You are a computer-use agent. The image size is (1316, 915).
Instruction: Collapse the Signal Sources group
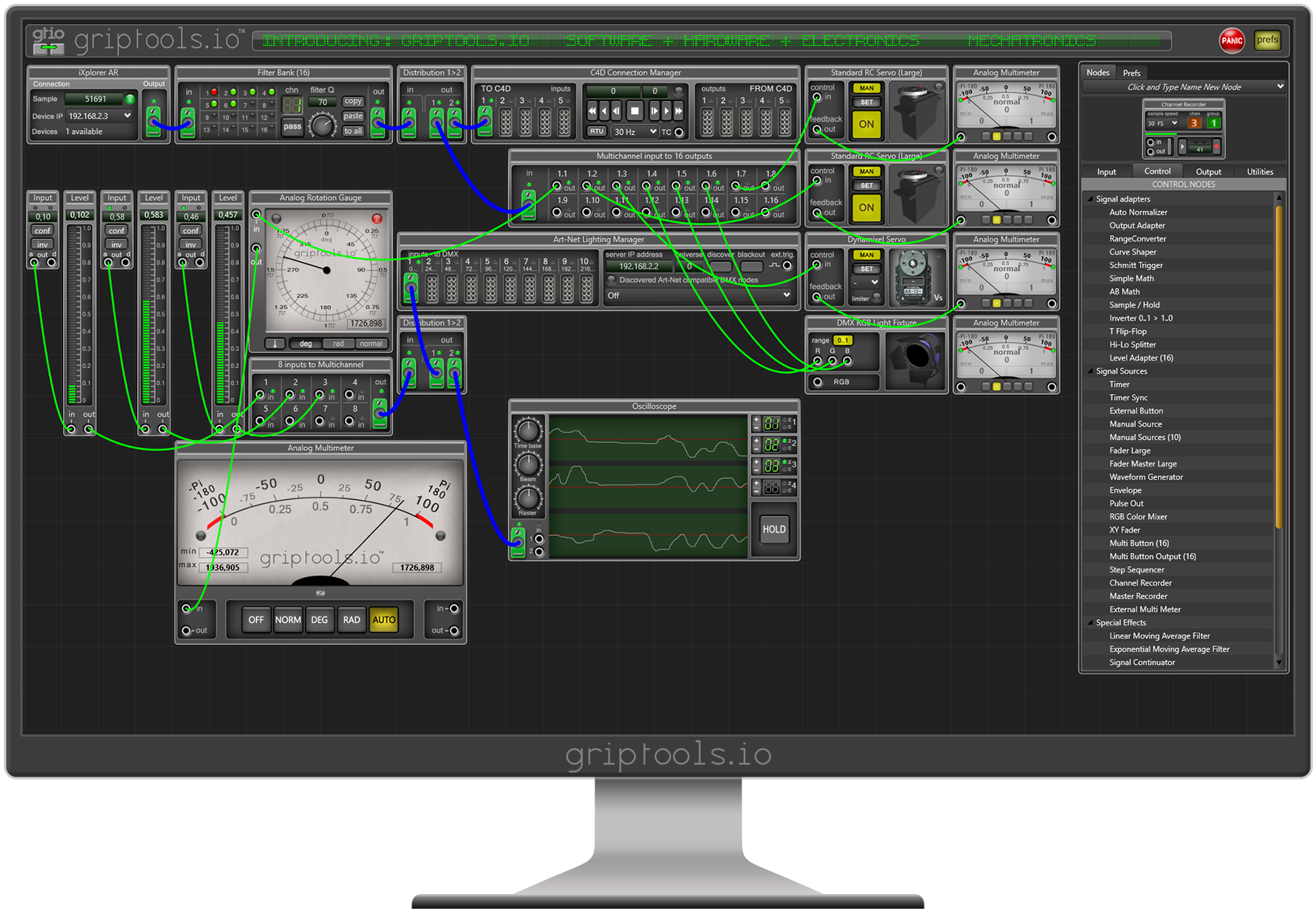coord(1090,371)
